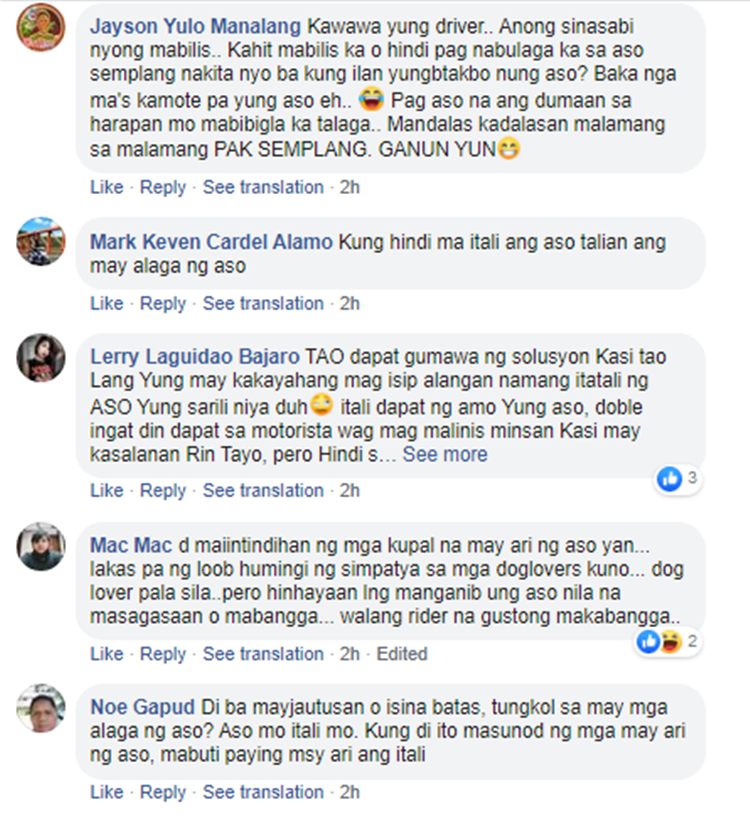Visit the Jayson Yulo Manalang name link
Image resolution: width=750 pixels, height=819 pixels.
195,26
